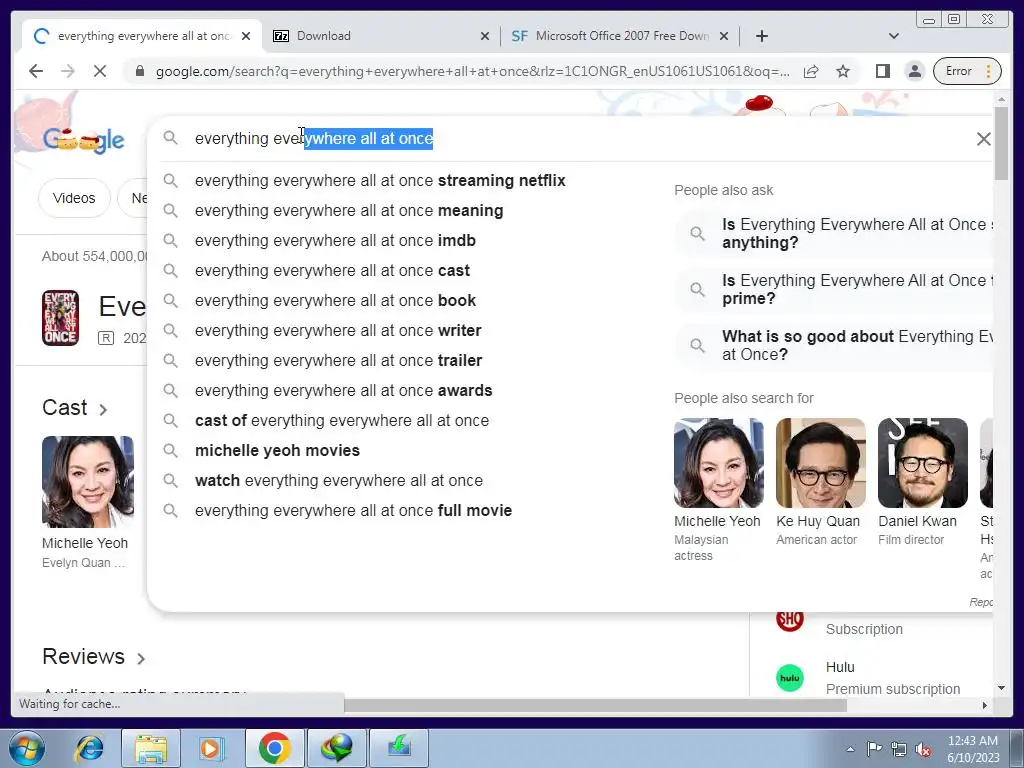
Task: Select suggestion ending with 'trailer'
Action: (x=338, y=360)
